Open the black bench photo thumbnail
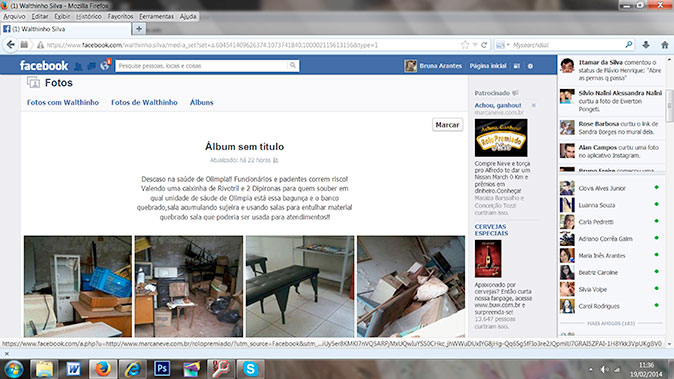Viewport: 674px width, 379px height. point(300,286)
